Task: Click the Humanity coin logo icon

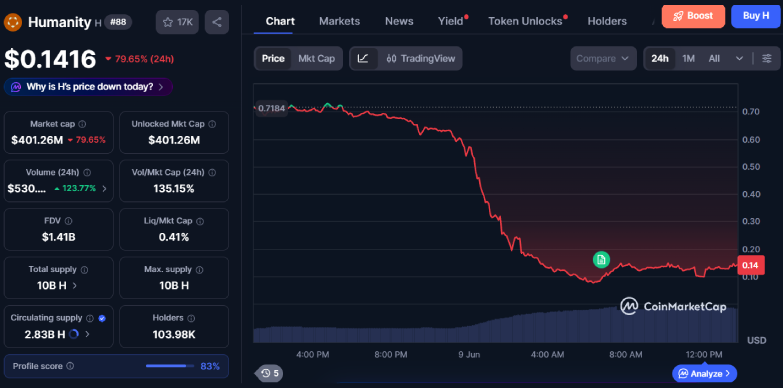Action: click(12, 22)
